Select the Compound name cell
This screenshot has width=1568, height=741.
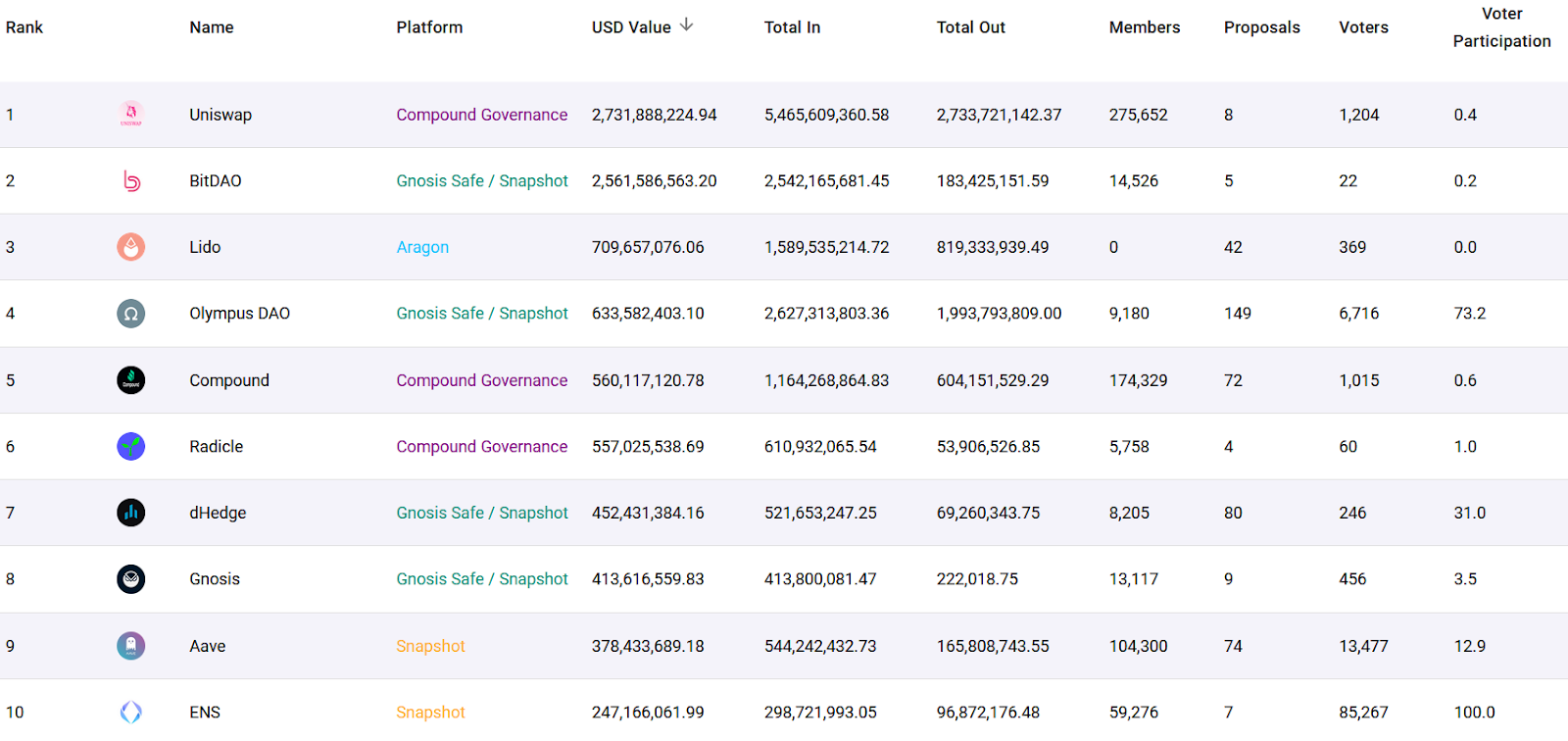point(228,380)
